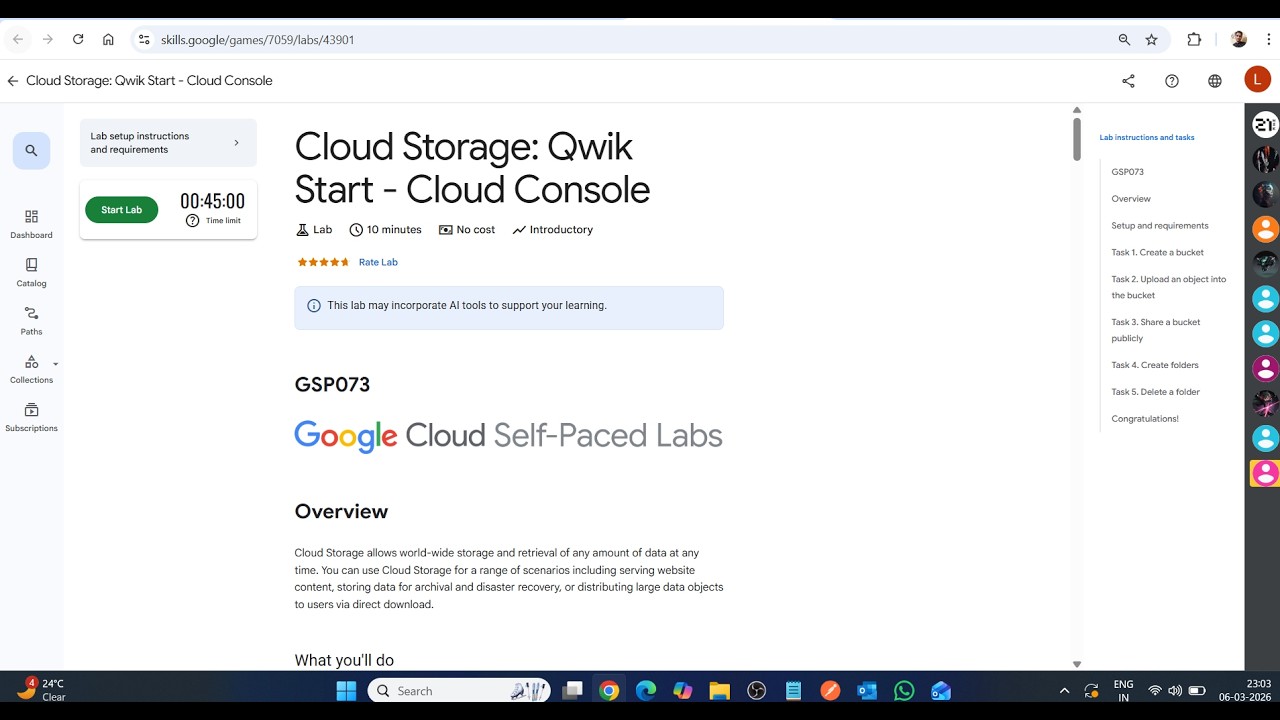1280x720 pixels.
Task: Select the orange user avatar in right strip
Action: pos(1265,228)
